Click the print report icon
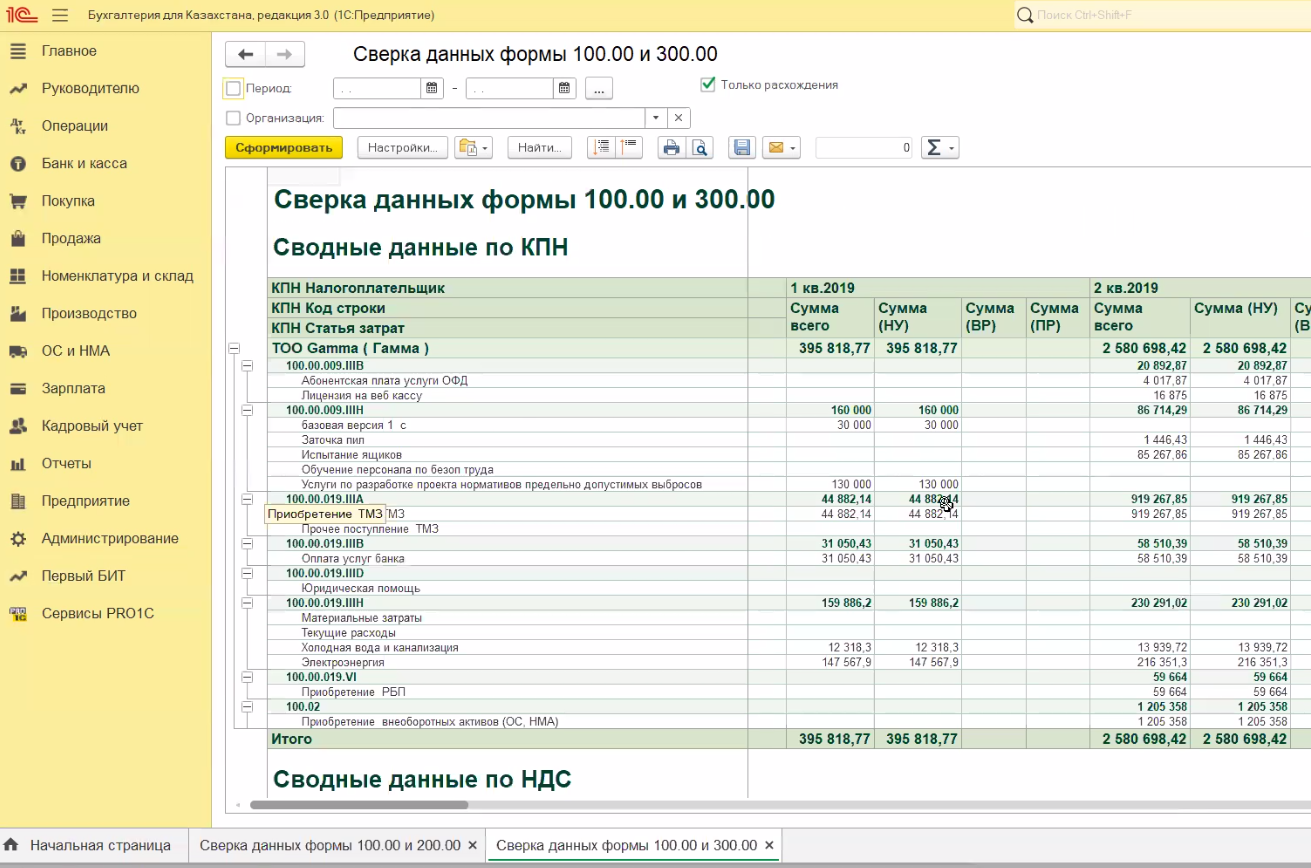The height and width of the screenshot is (868, 1311). (x=671, y=148)
